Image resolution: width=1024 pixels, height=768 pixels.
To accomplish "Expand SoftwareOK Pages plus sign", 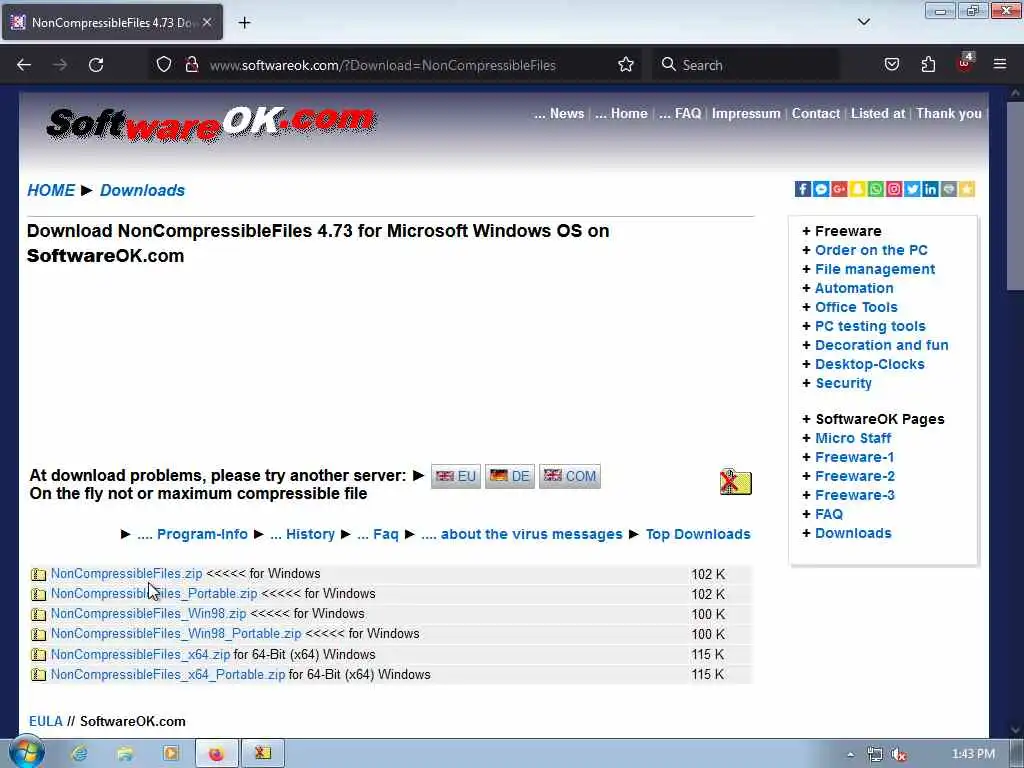I will 807,419.
